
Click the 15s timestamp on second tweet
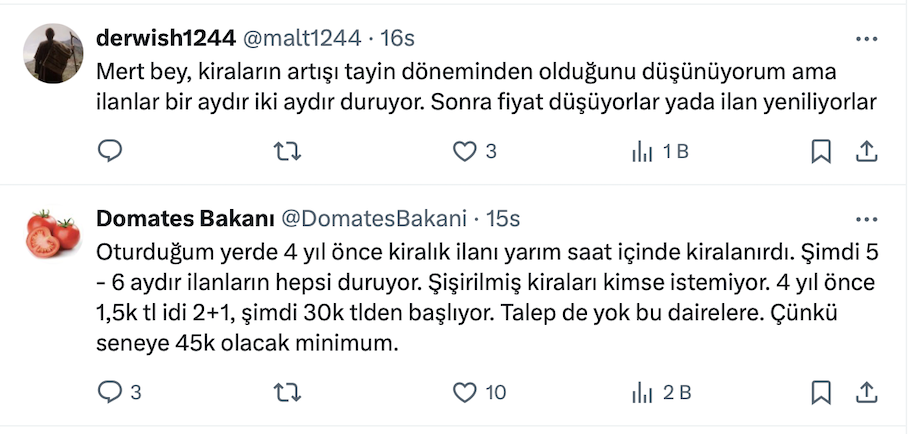tap(503, 218)
